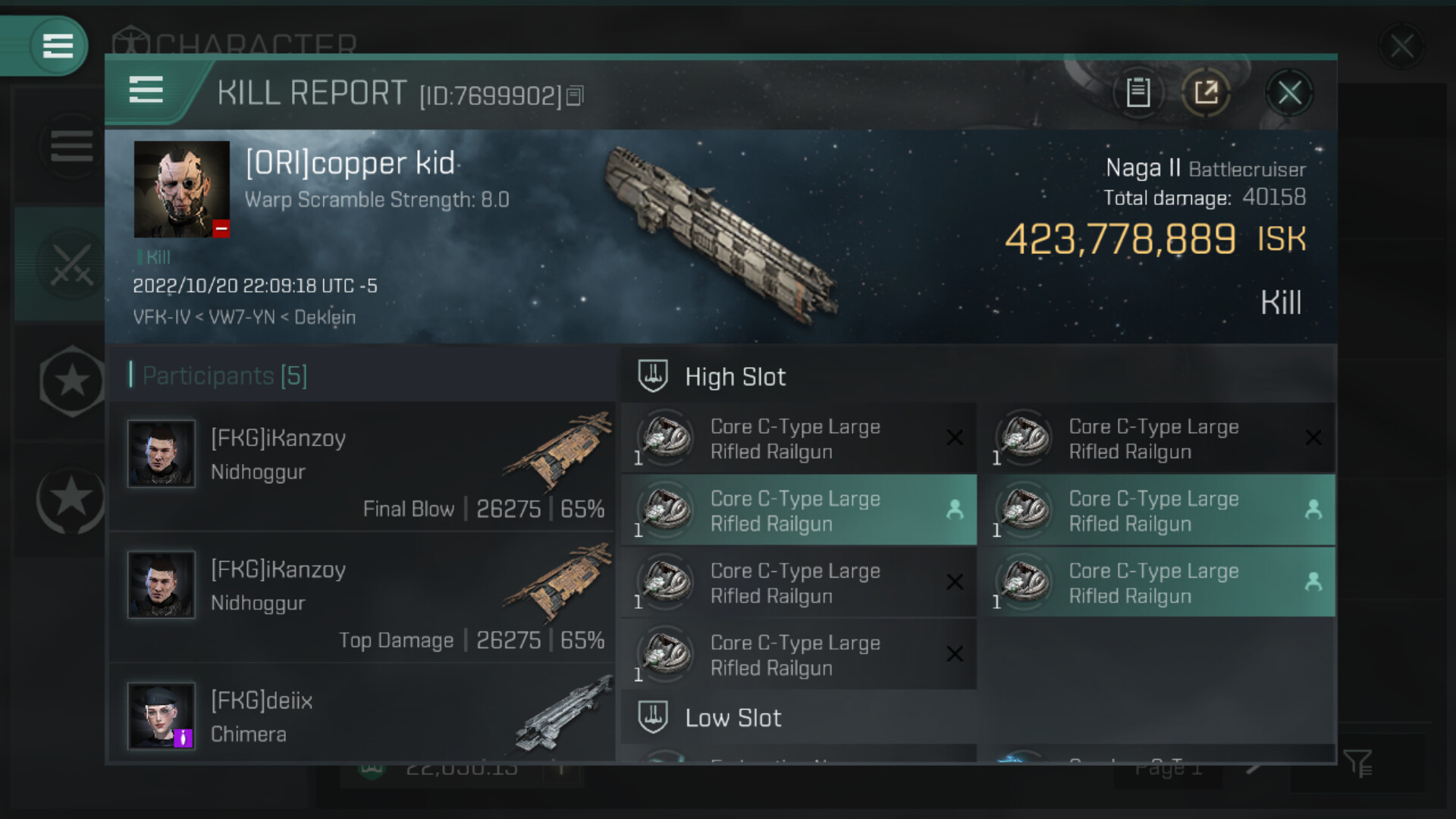Select the dropped railgun in left column
This screenshot has height=819, width=1456.
pyautogui.click(x=798, y=510)
